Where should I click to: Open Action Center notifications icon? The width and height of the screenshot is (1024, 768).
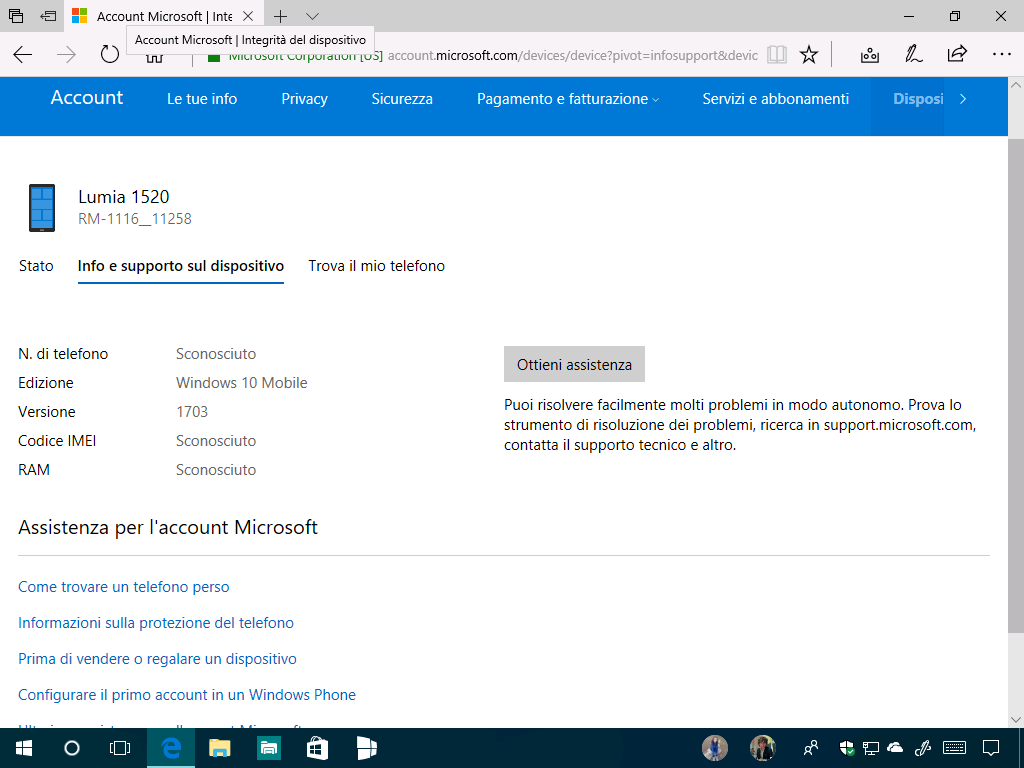(x=991, y=748)
